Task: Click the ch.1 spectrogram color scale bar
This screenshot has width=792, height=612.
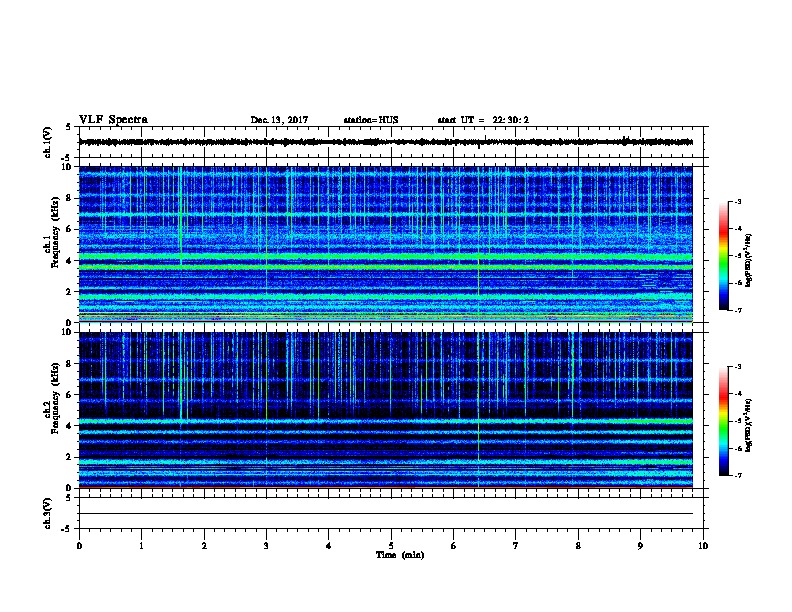Action: [723, 256]
